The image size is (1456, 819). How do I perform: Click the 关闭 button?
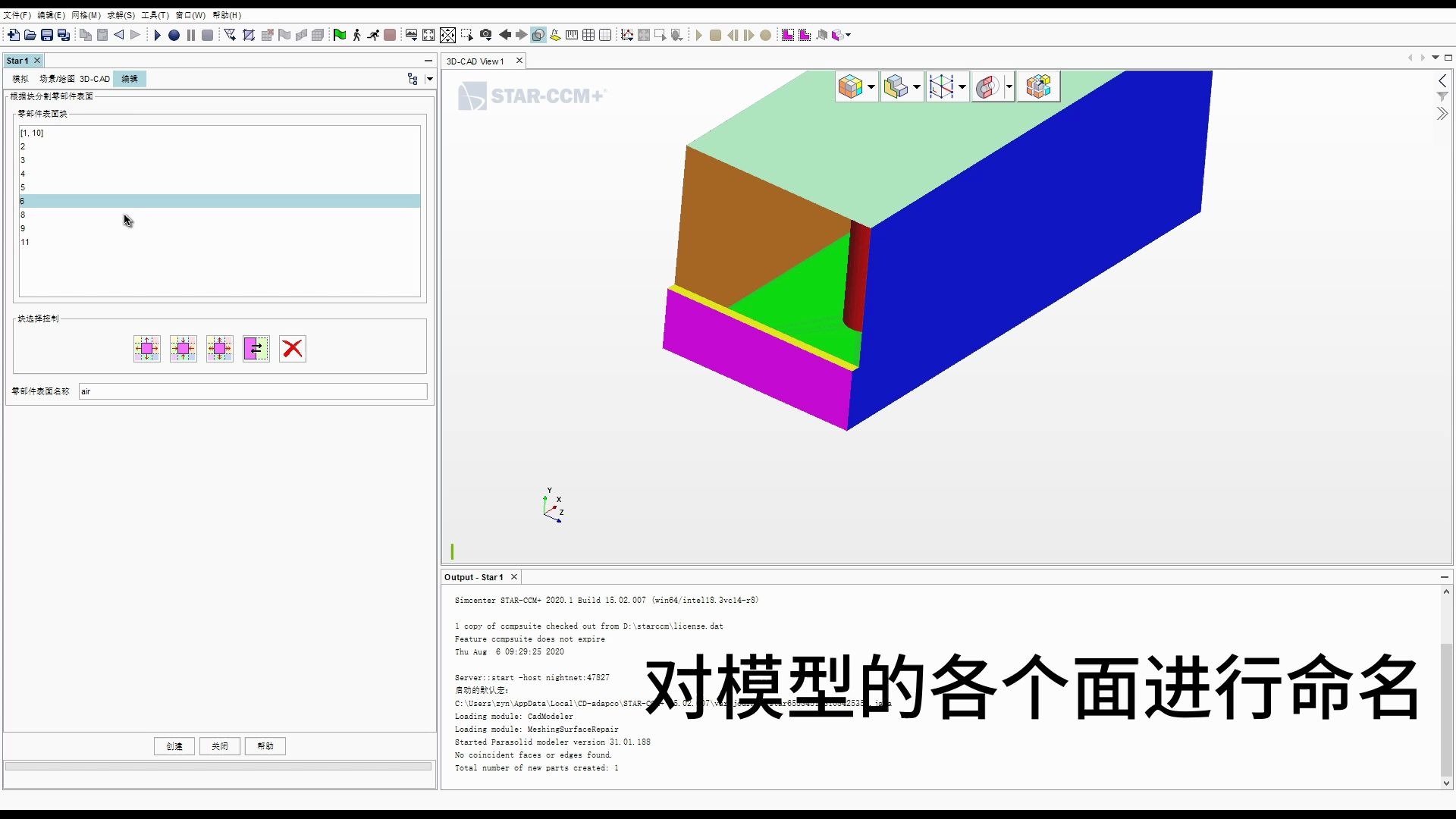[x=220, y=746]
